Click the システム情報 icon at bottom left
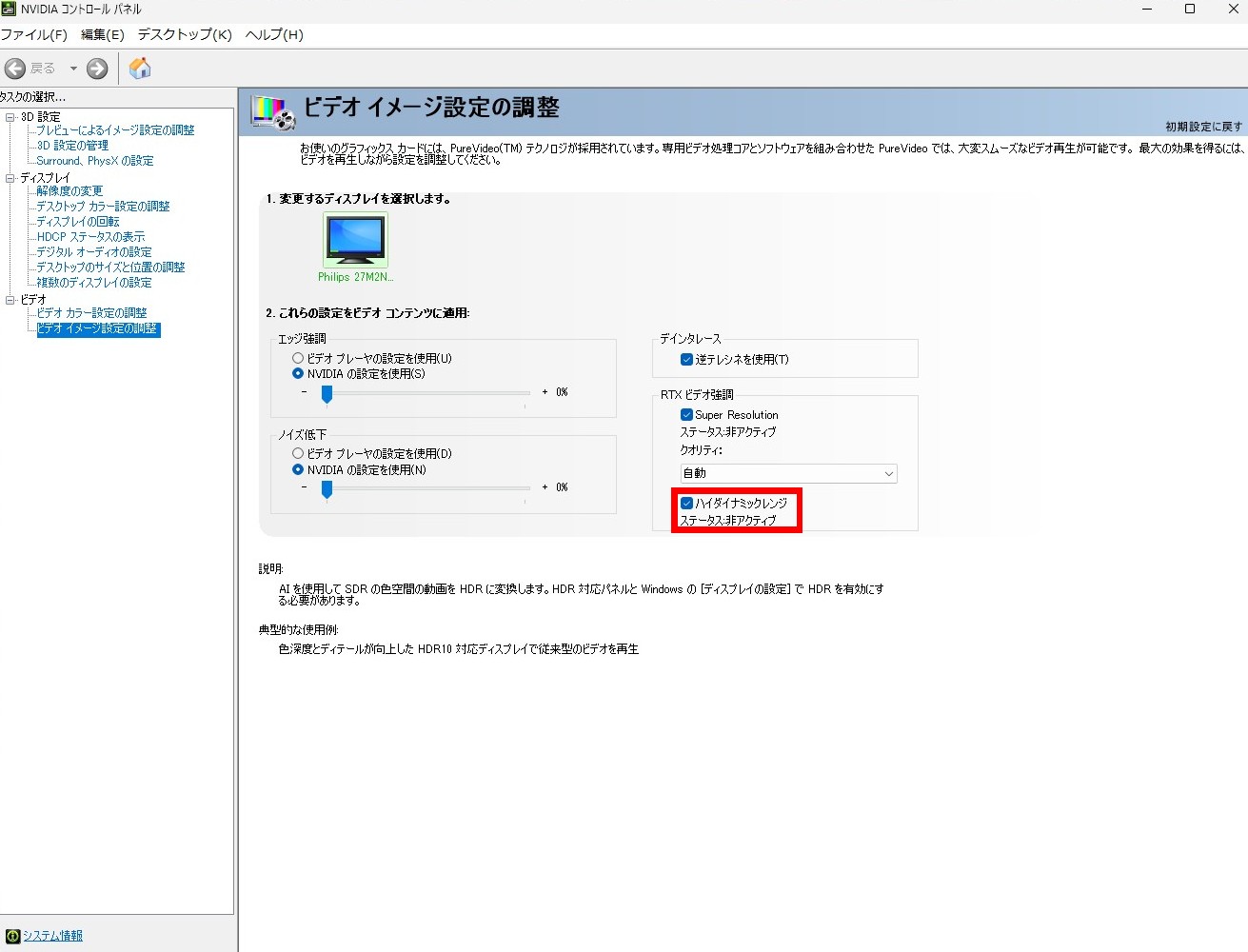The image size is (1248, 952). point(12,936)
